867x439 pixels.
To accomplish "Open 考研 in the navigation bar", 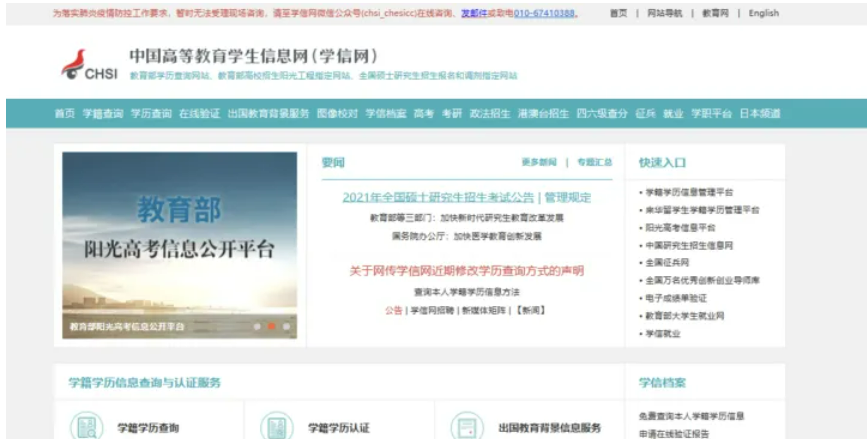I will [x=452, y=113].
